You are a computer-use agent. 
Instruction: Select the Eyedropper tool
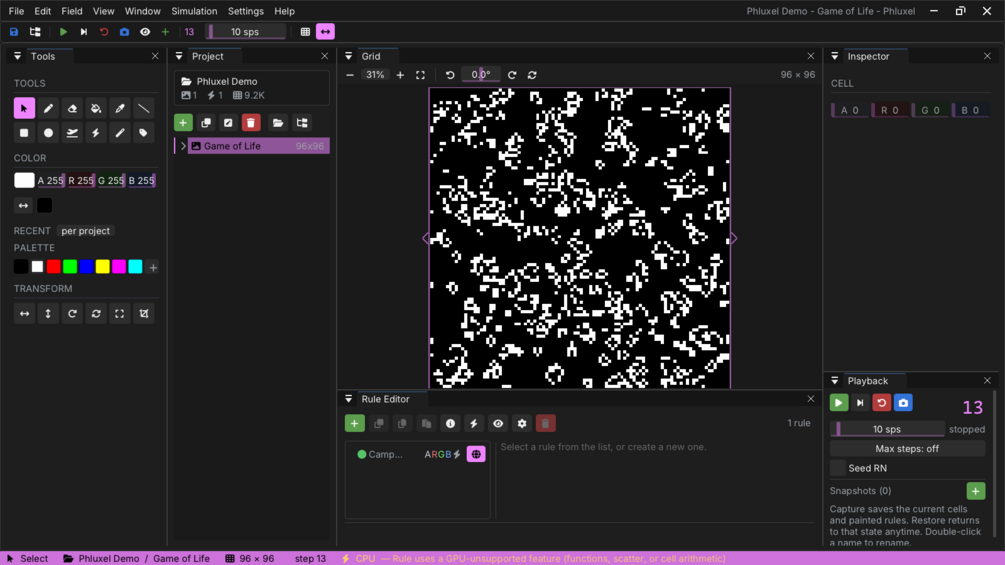(120, 108)
